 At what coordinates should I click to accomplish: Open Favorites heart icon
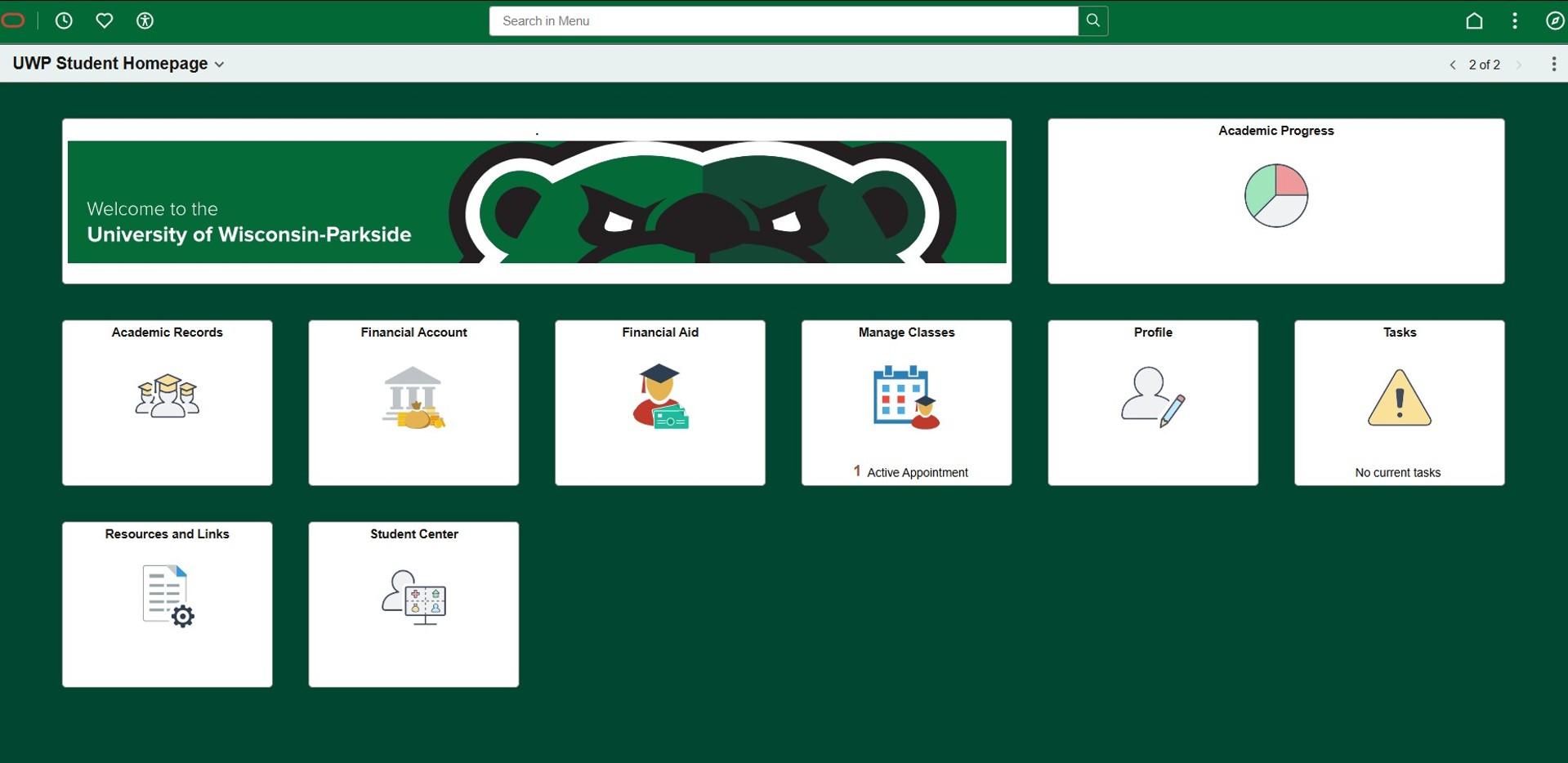point(105,21)
